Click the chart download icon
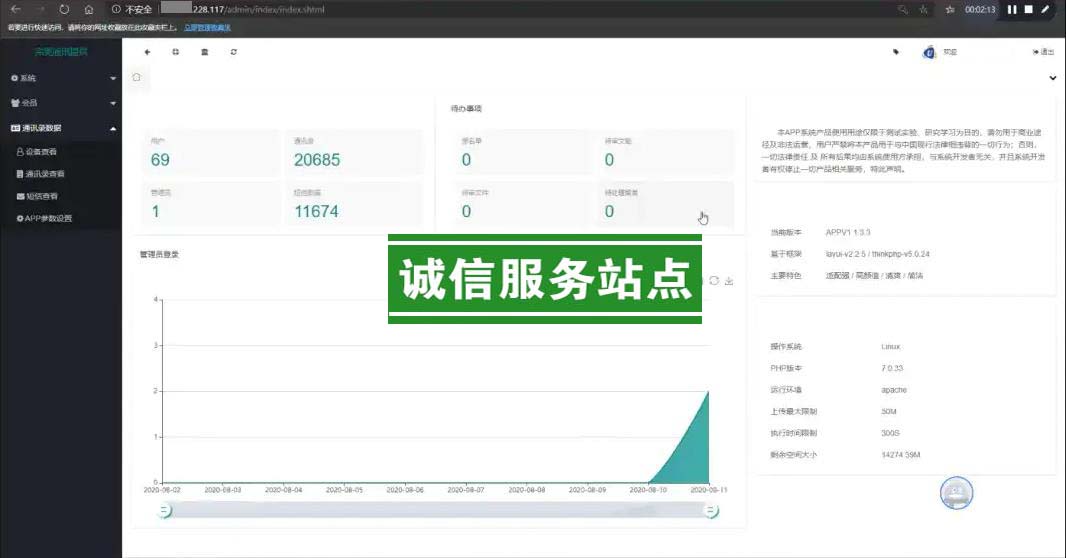Screen dimensions: 1066x558 point(729,281)
